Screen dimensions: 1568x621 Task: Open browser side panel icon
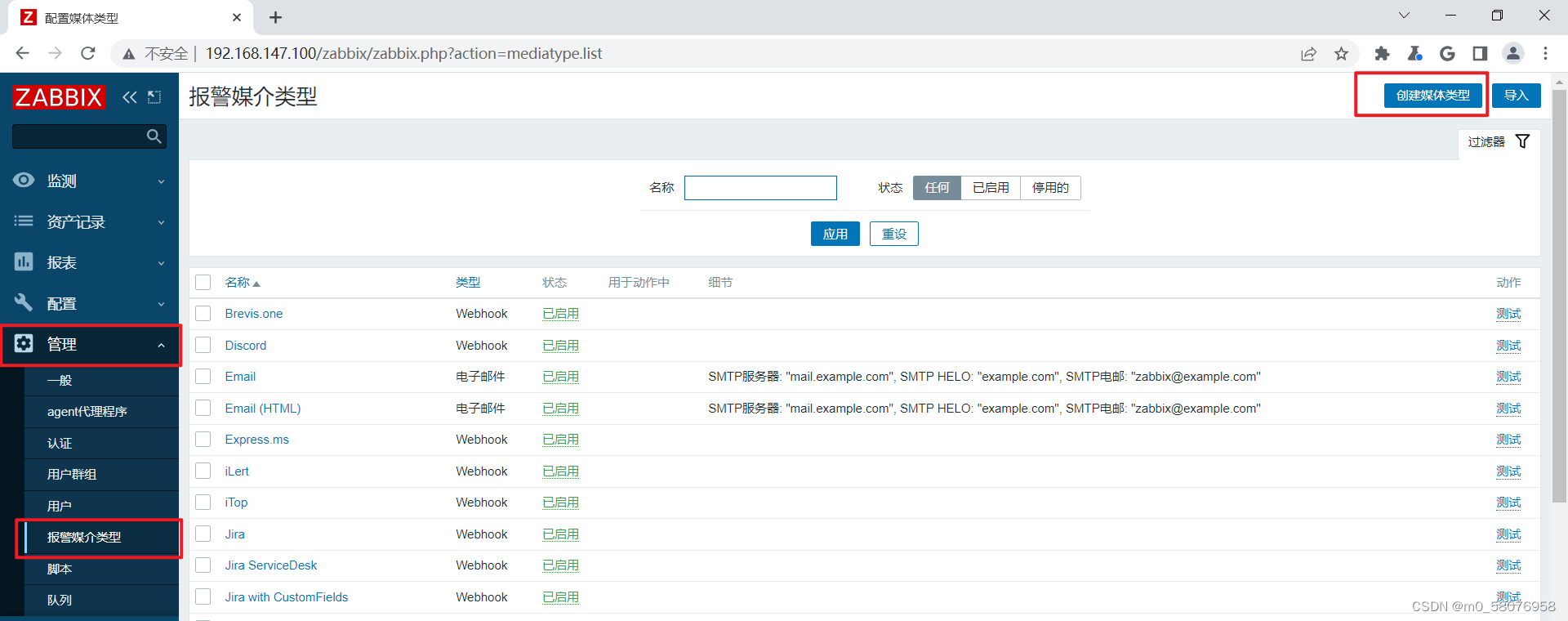point(1480,53)
